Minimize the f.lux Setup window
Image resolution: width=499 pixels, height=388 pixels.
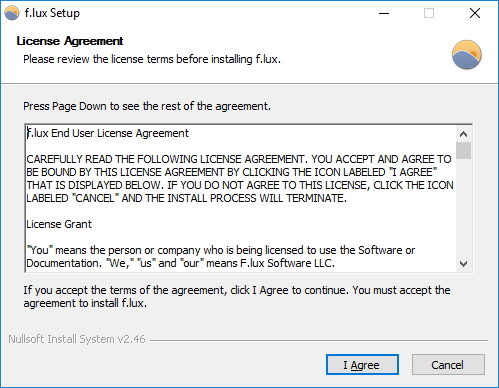pos(384,13)
